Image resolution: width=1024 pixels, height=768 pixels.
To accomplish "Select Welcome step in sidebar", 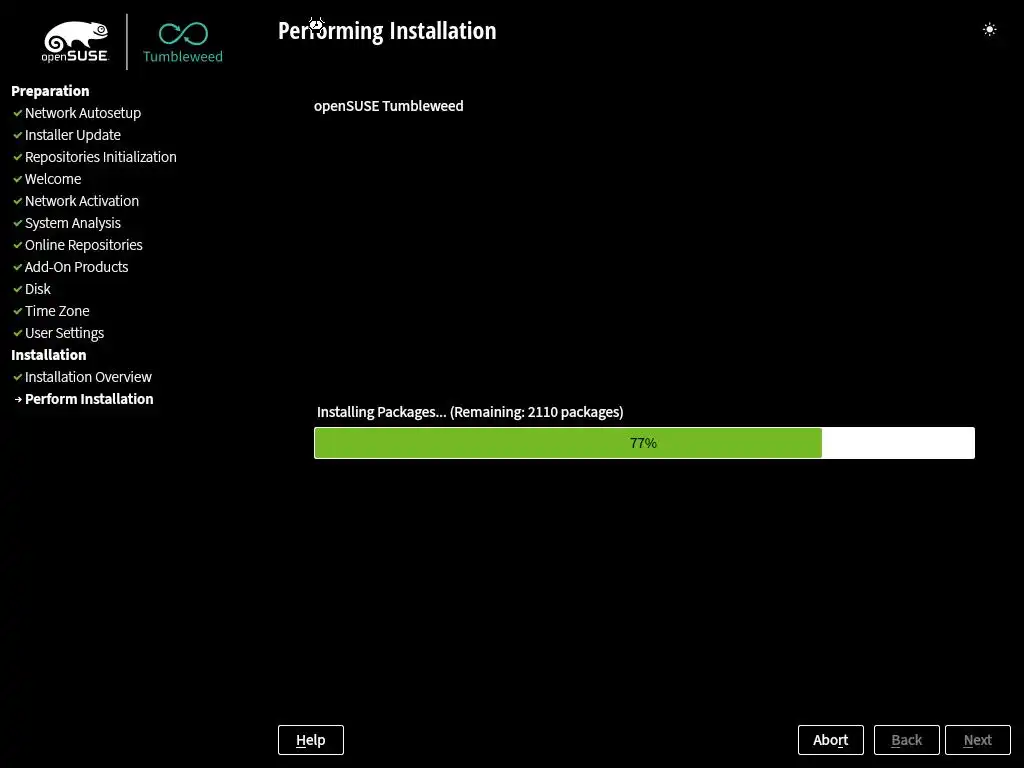I will pos(53,179).
